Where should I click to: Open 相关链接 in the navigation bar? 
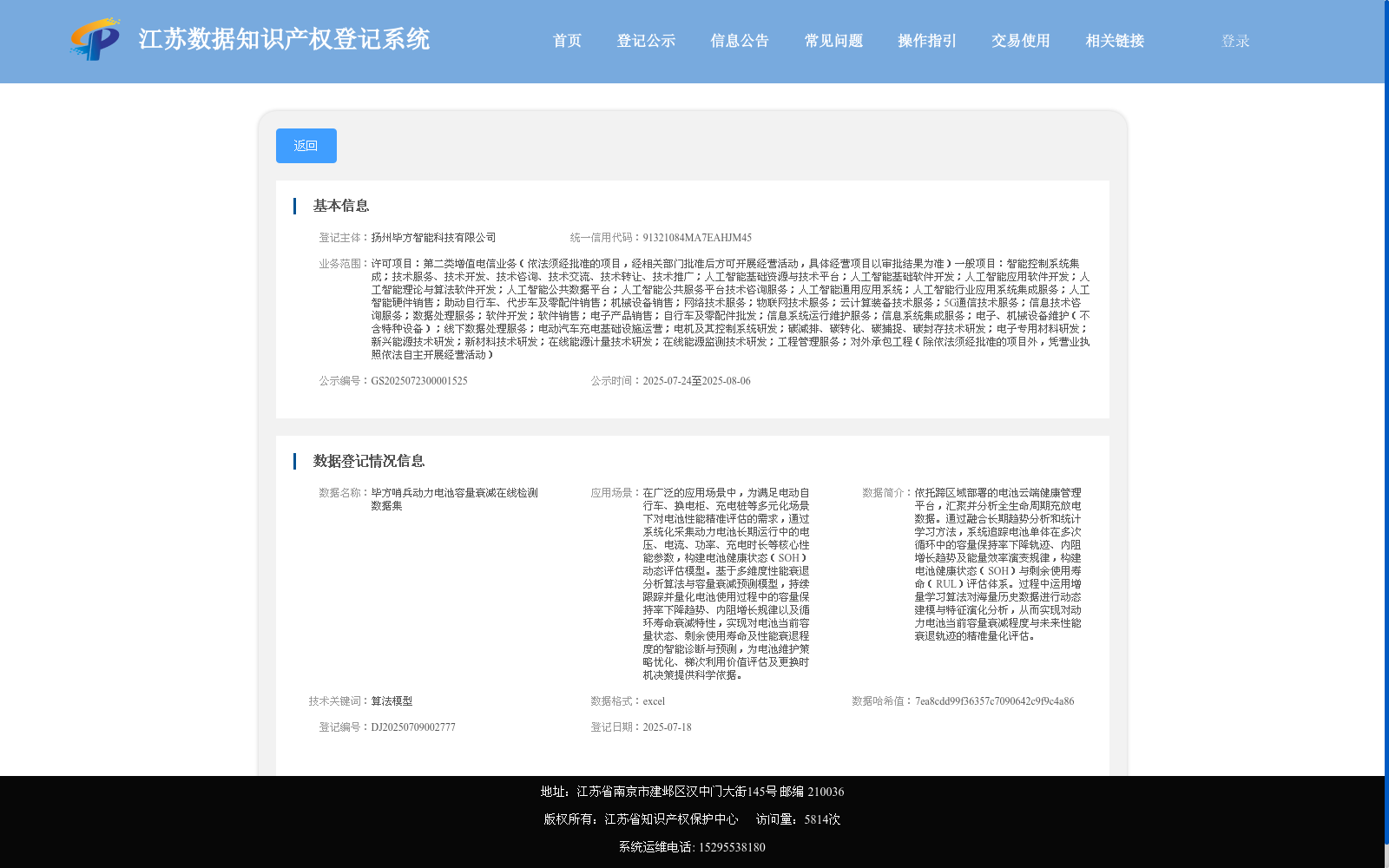click(1115, 41)
